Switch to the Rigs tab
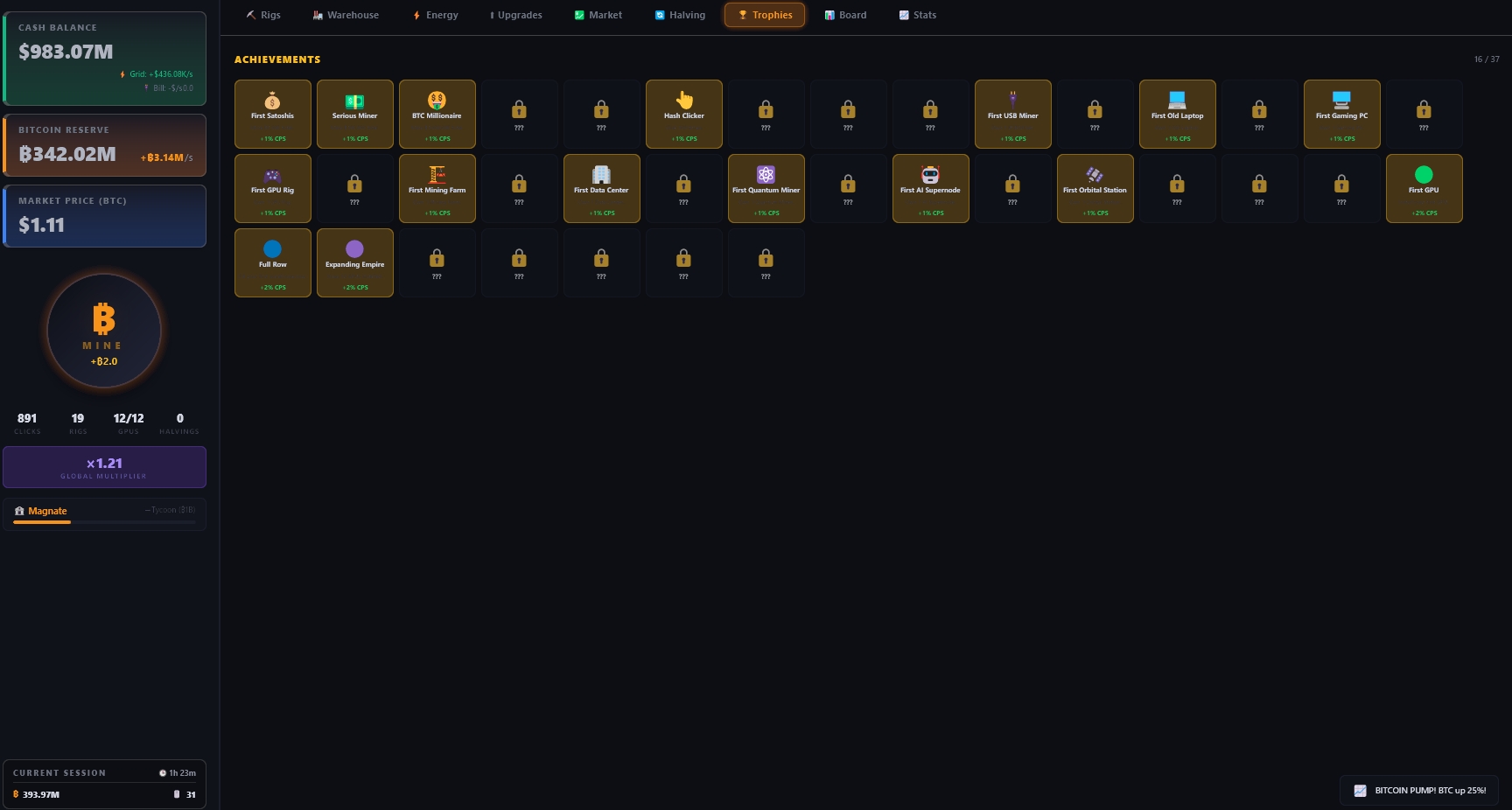 [263, 15]
